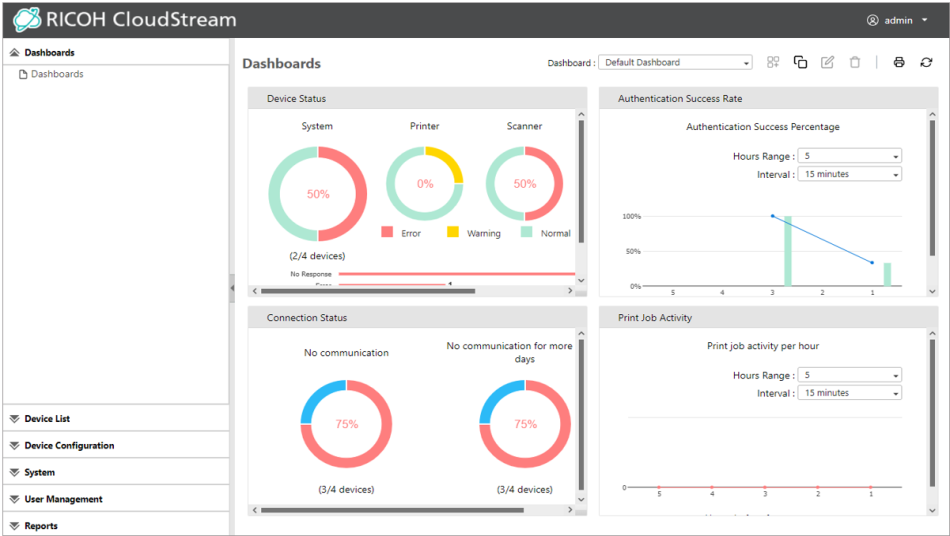Print the dashboard using the printer icon
950x536 pixels.
[x=899, y=62]
